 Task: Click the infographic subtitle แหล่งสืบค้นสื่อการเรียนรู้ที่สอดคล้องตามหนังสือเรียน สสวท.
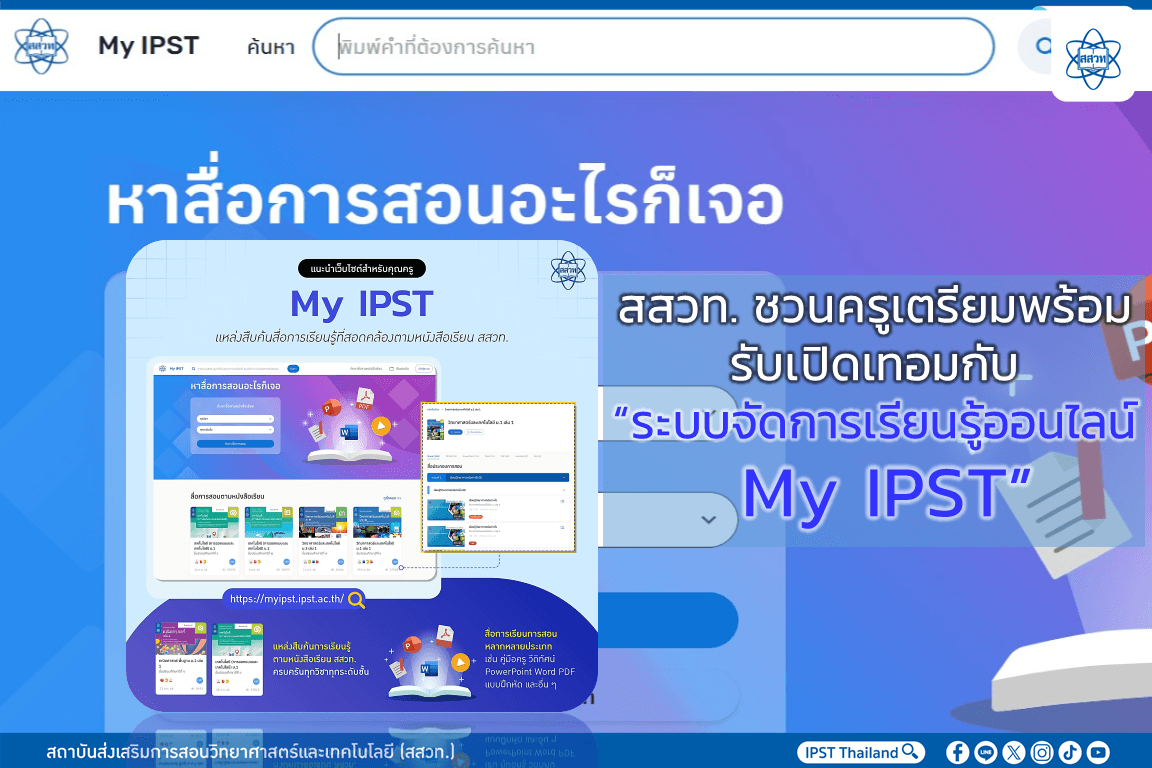tap(361, 337)
